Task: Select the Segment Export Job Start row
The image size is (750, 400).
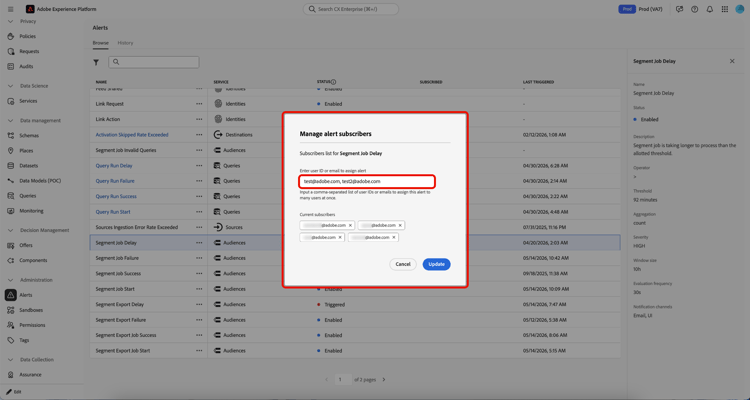Action: point(354,351)
